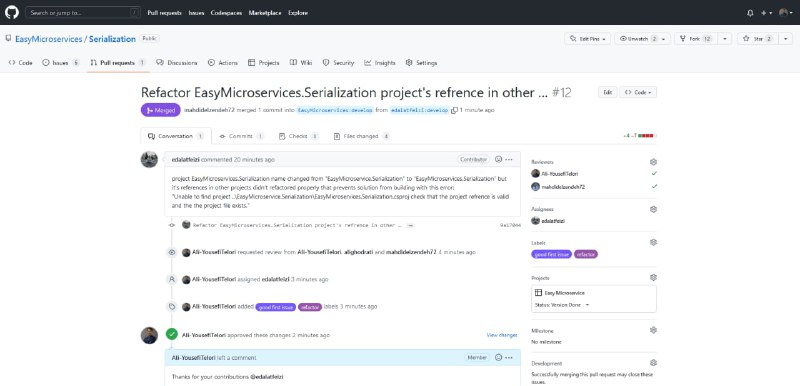Open edalatfeizi's avatar beside first comment
This screenshot has width=800, height=386.
pos(149,160)
